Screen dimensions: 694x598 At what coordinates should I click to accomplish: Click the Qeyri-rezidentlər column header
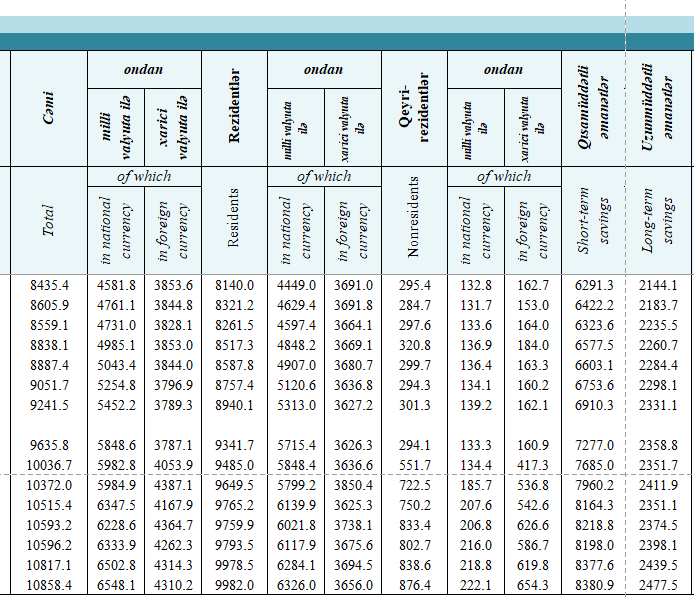(414, 108)
